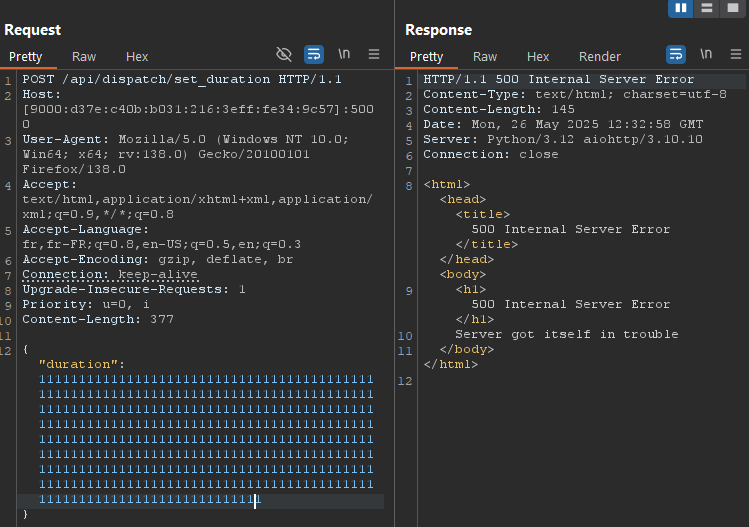Switch to Hex tab in Response
Screen dimensions: 749x527
[x=538, y=56]
